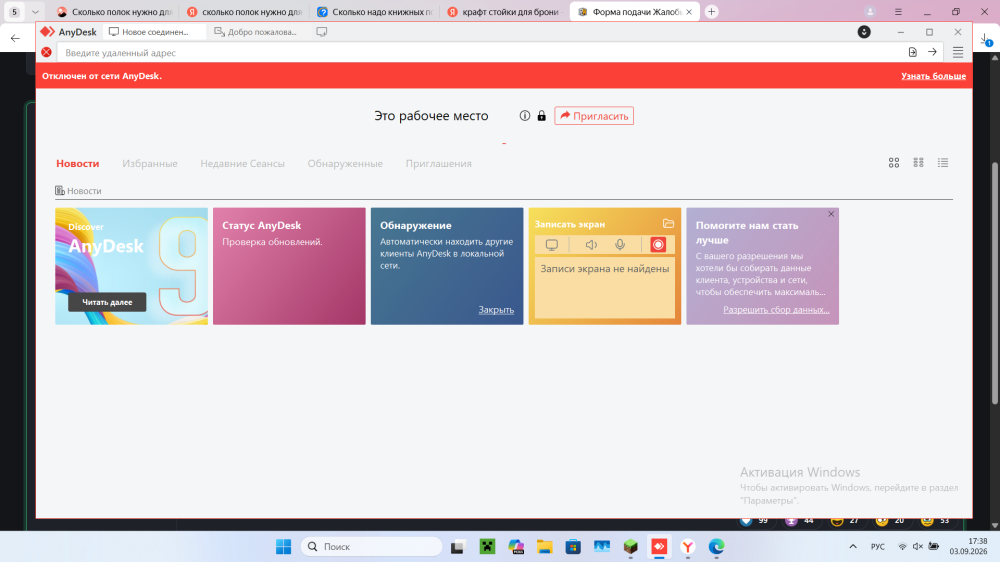Switch to browser tab 'крафт стойки для брони'

coord(503,11)
